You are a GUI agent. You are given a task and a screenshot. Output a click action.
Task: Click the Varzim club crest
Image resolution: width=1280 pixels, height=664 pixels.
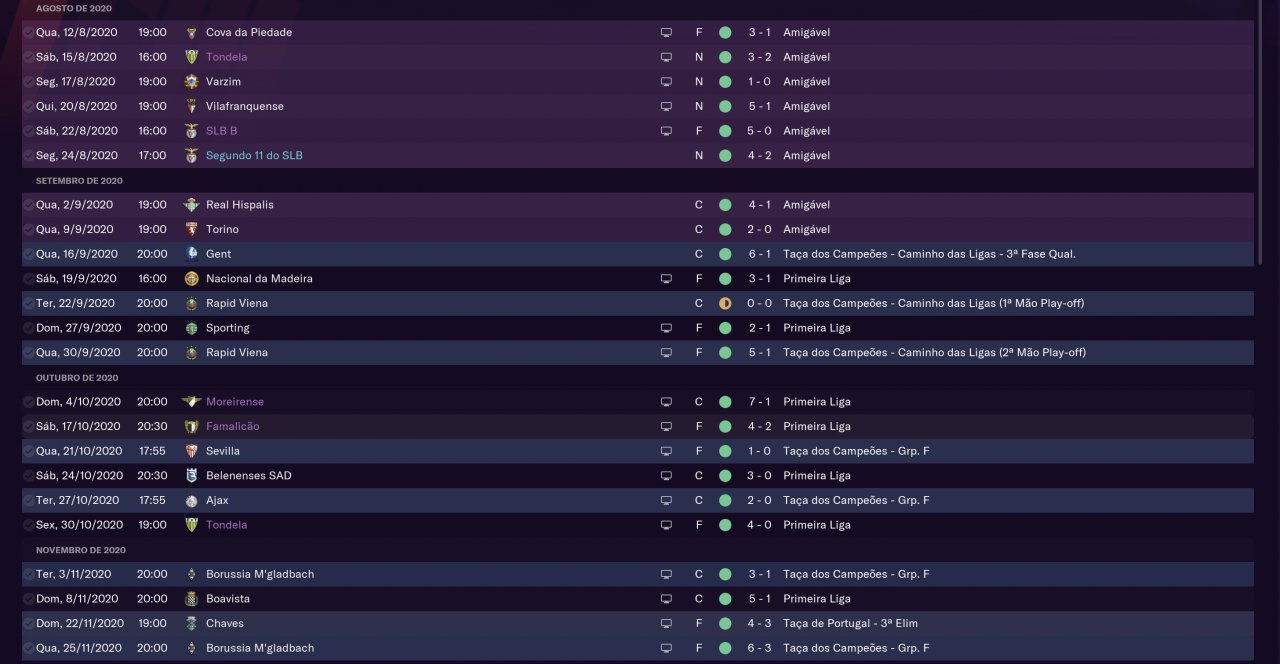click(192, 81)
